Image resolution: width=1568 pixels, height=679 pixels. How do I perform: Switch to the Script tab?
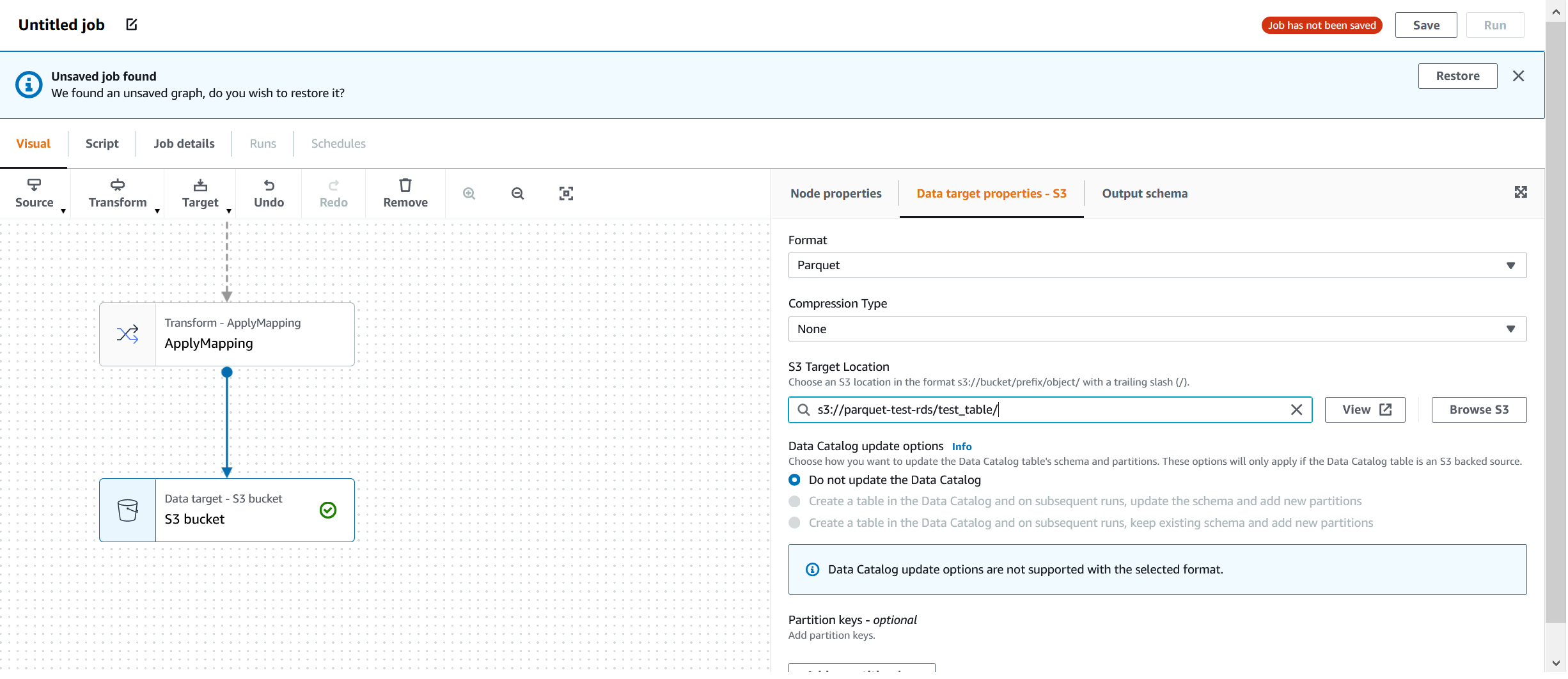pos(102,144)
